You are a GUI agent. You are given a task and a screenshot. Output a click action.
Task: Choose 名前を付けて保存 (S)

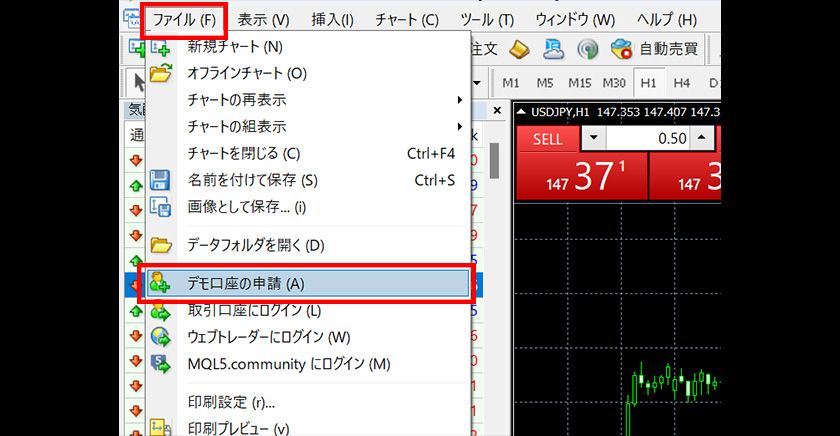point(308,180)
